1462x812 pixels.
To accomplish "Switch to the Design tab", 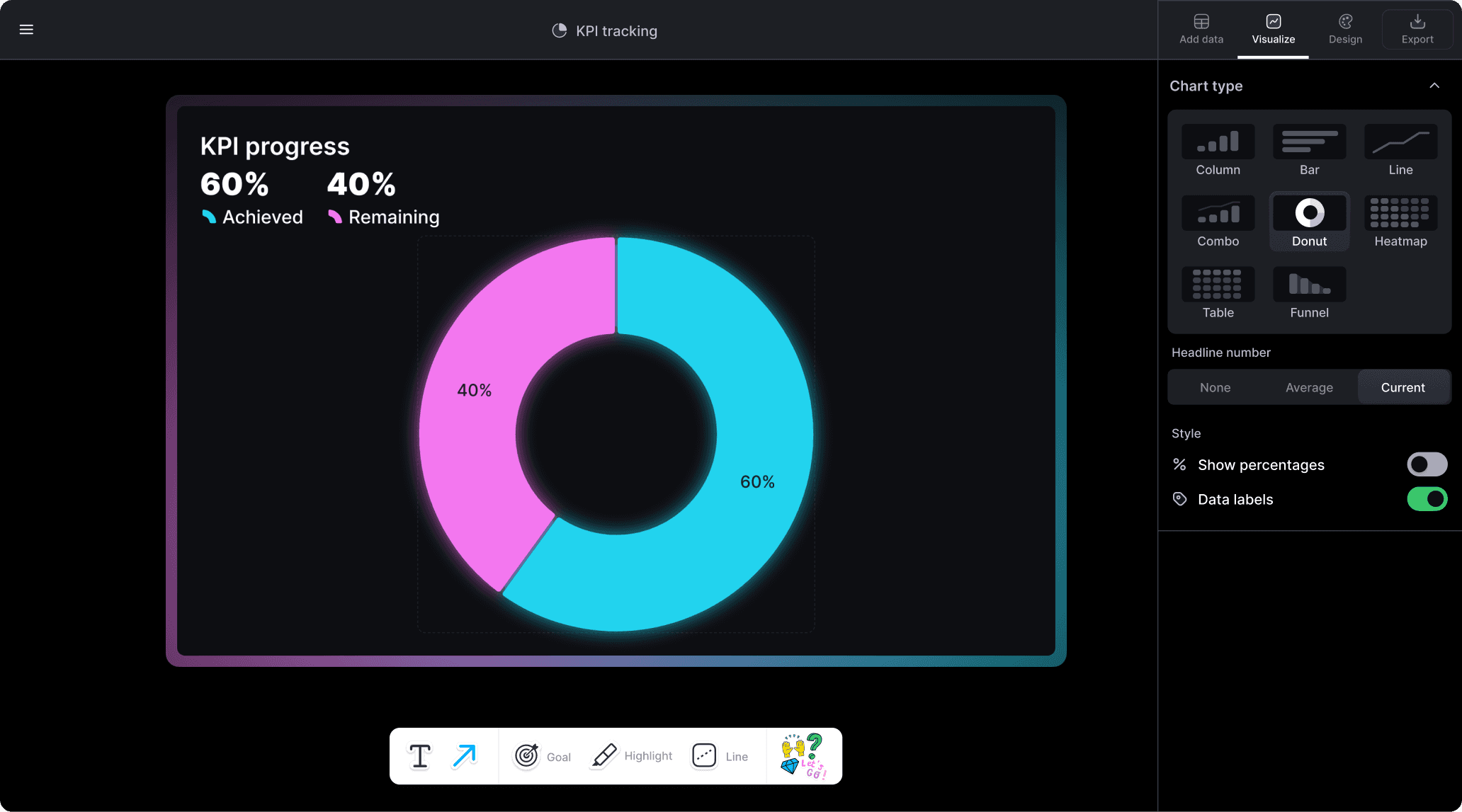I will 1345,29.
